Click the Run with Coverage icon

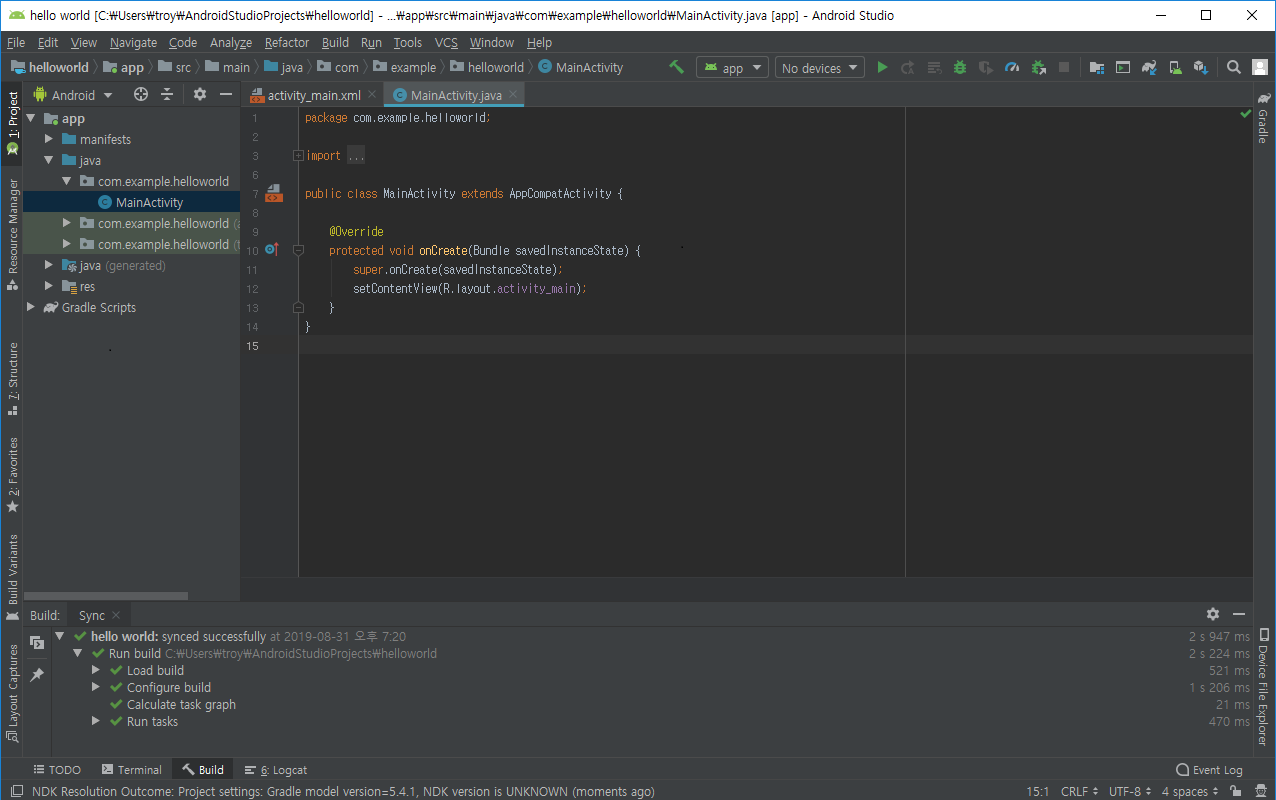[x=986, y=67]
